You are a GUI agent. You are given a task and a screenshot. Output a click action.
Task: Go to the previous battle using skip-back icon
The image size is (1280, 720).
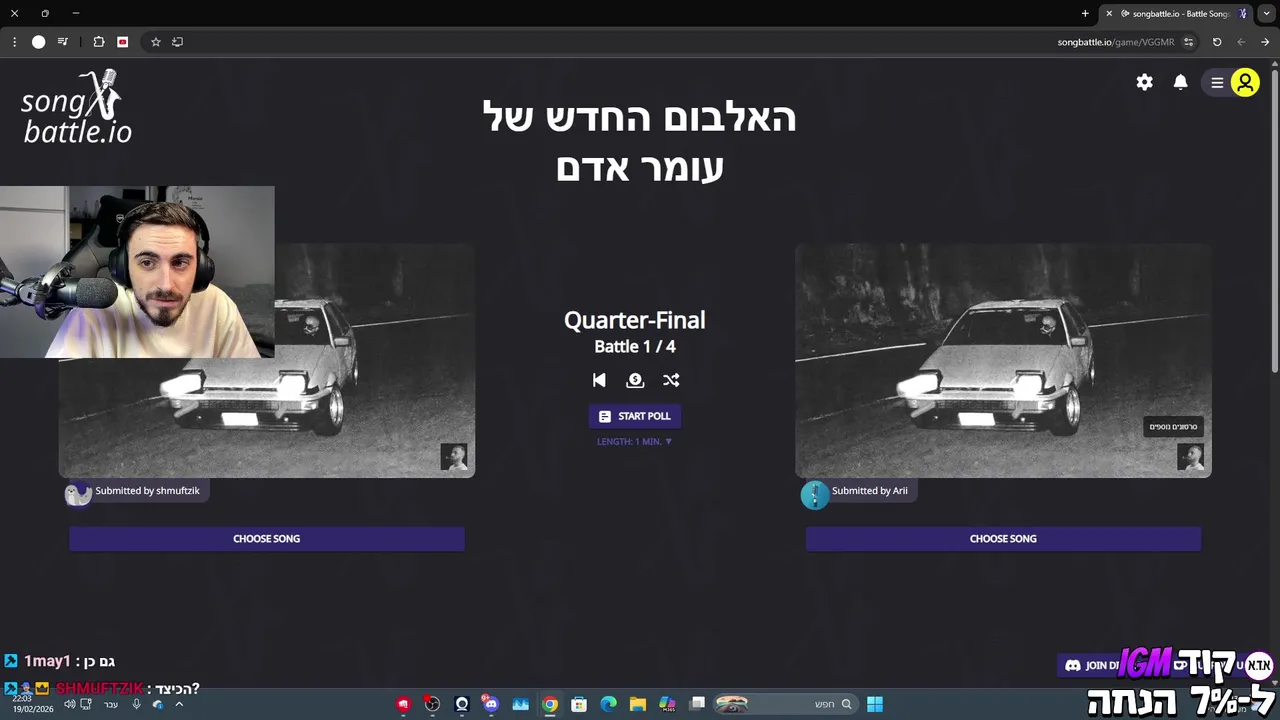pos(599,380)
